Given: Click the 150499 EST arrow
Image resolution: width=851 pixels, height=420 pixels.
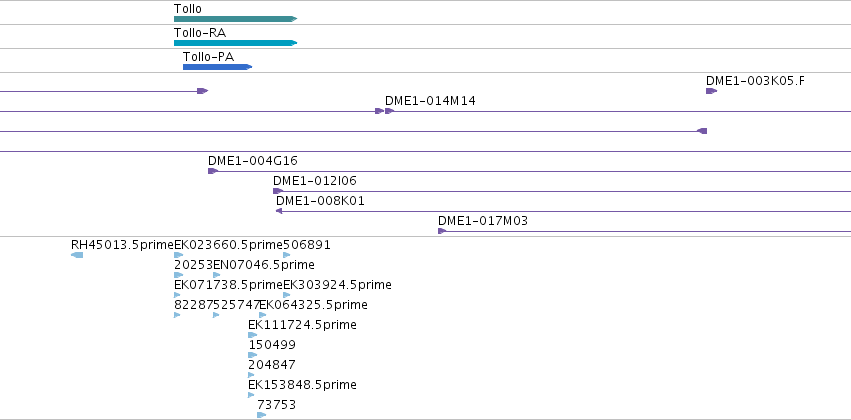Looking at the screenshot, I should click(252, 355).
